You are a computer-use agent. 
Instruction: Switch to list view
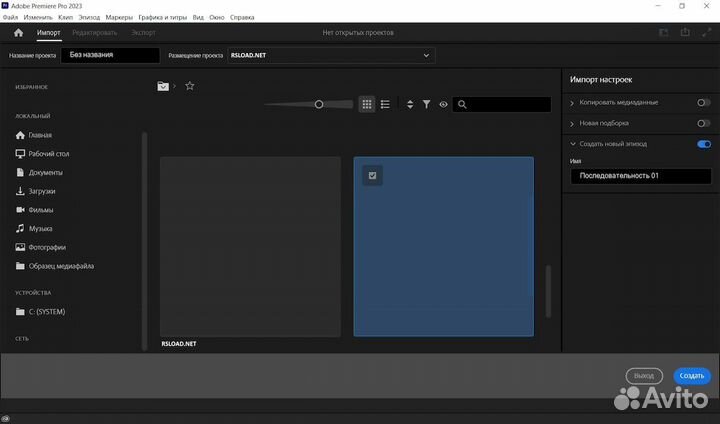coord(385,104)
